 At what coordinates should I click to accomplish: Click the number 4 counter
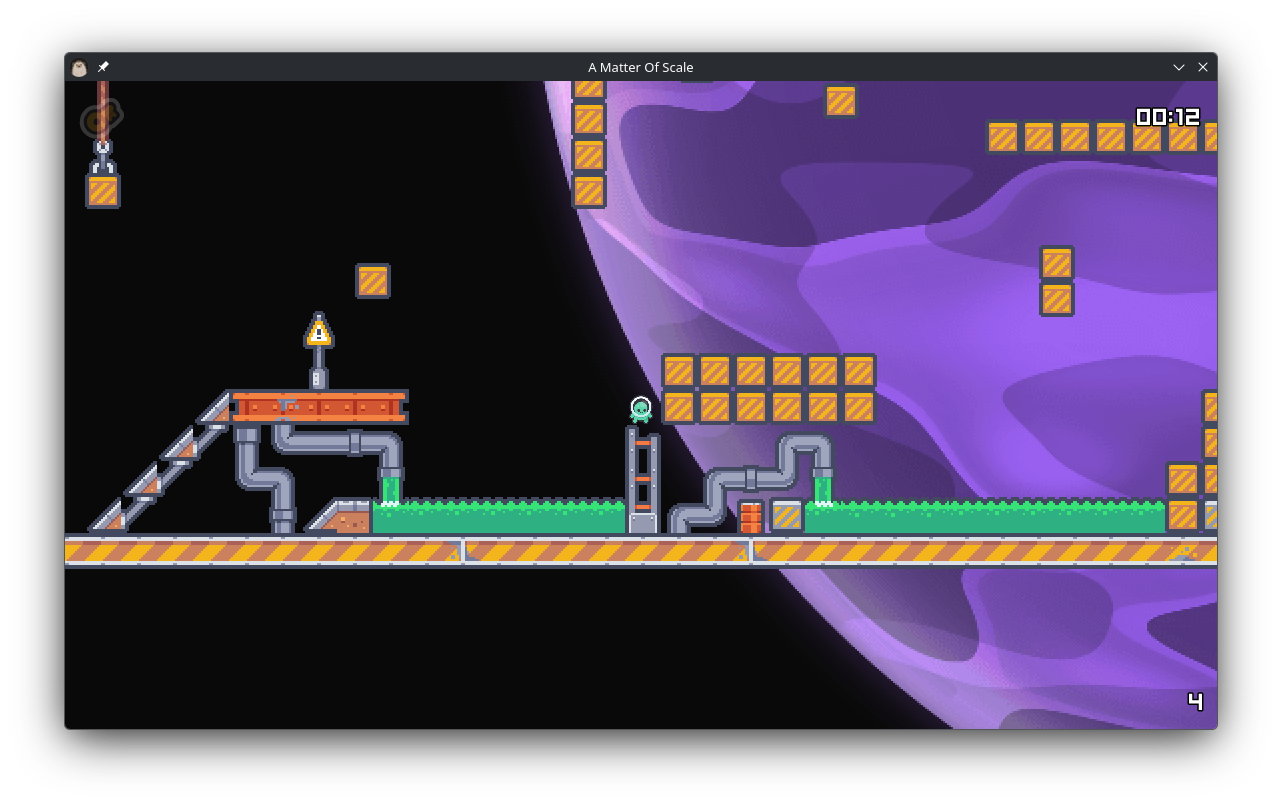(x=1195, y=701)
